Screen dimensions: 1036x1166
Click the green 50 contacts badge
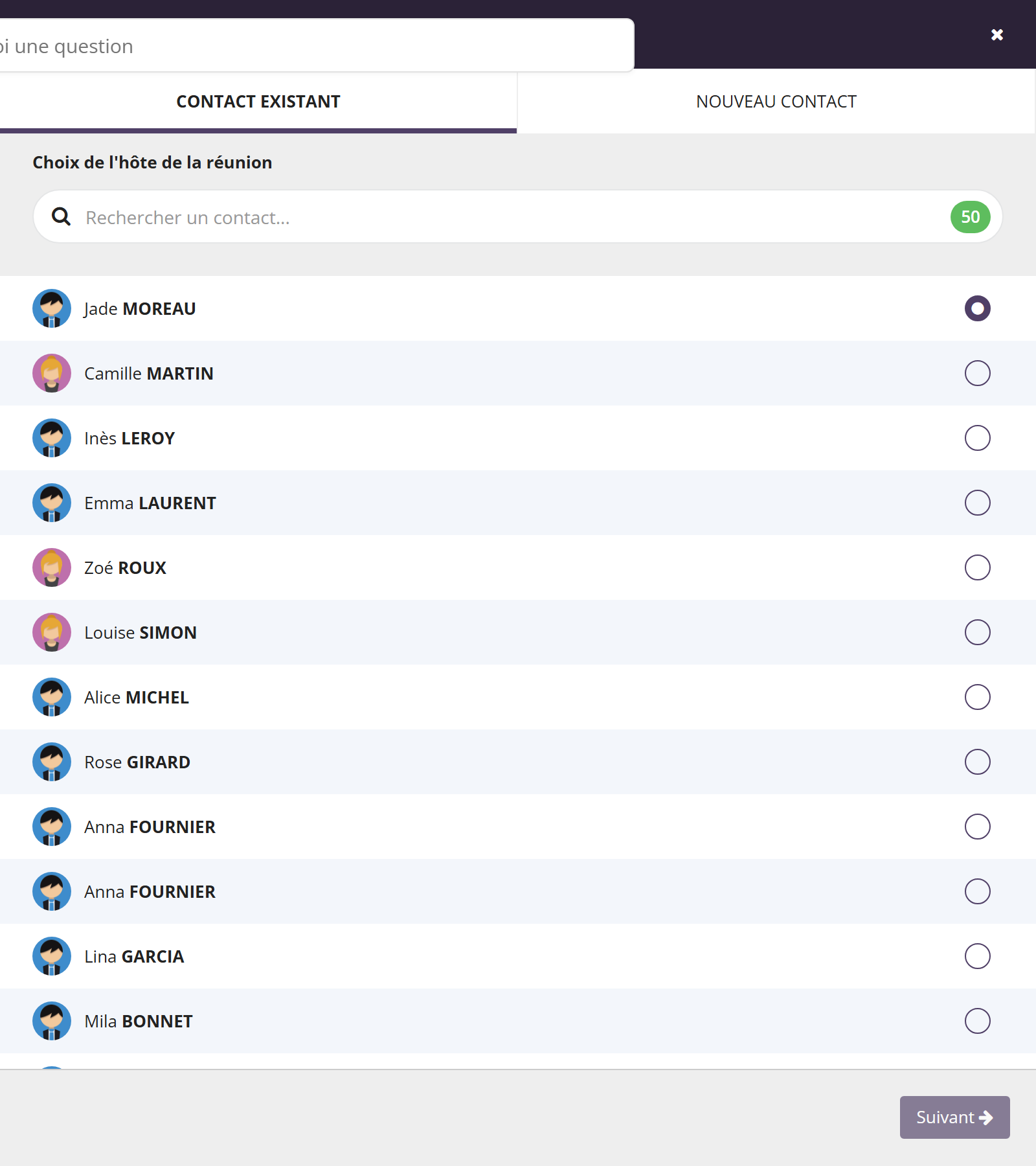point(970,217)
